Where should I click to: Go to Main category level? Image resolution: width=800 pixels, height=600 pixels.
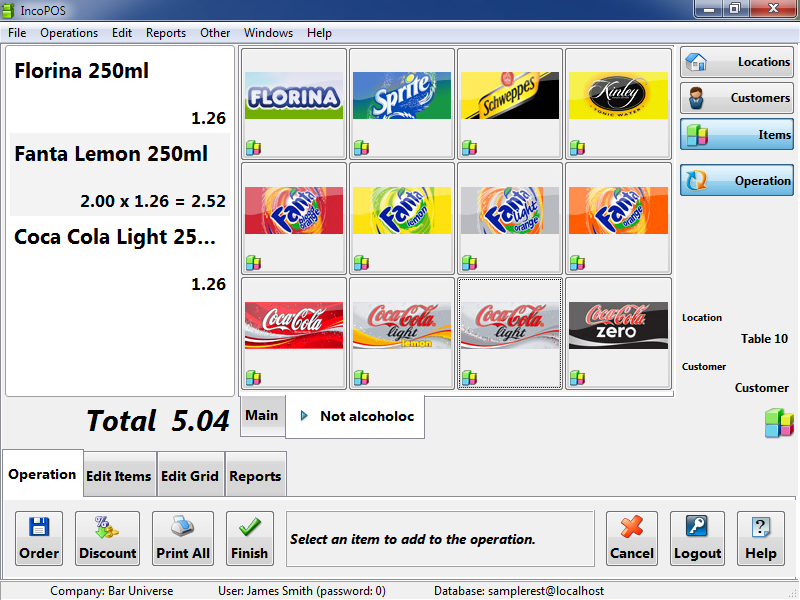click(262, 416)
